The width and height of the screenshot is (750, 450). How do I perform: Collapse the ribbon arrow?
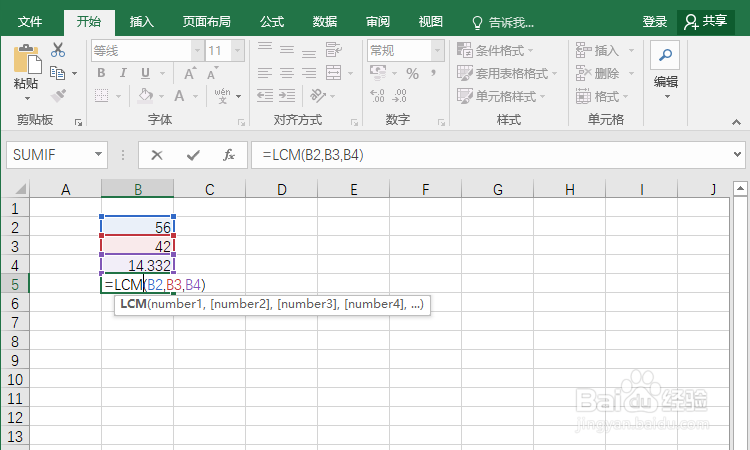(737, 122)
